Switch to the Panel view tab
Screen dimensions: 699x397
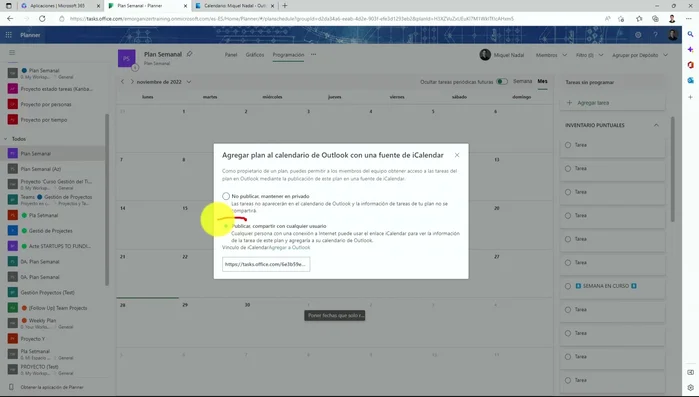tap(231, 55)
